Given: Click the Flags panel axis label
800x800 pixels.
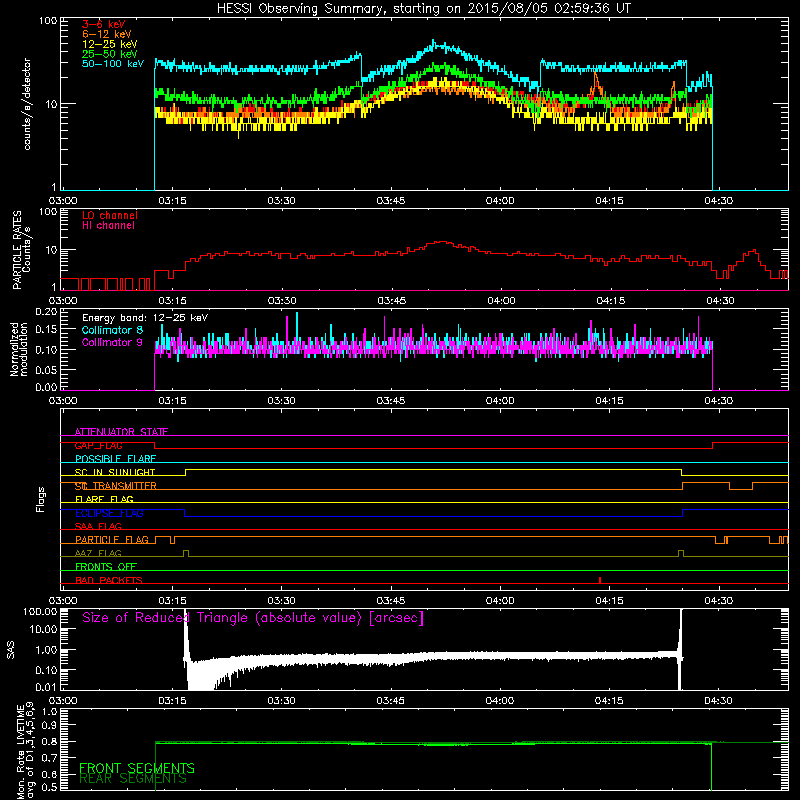Looking at the screenshot, I should [41, 499].
